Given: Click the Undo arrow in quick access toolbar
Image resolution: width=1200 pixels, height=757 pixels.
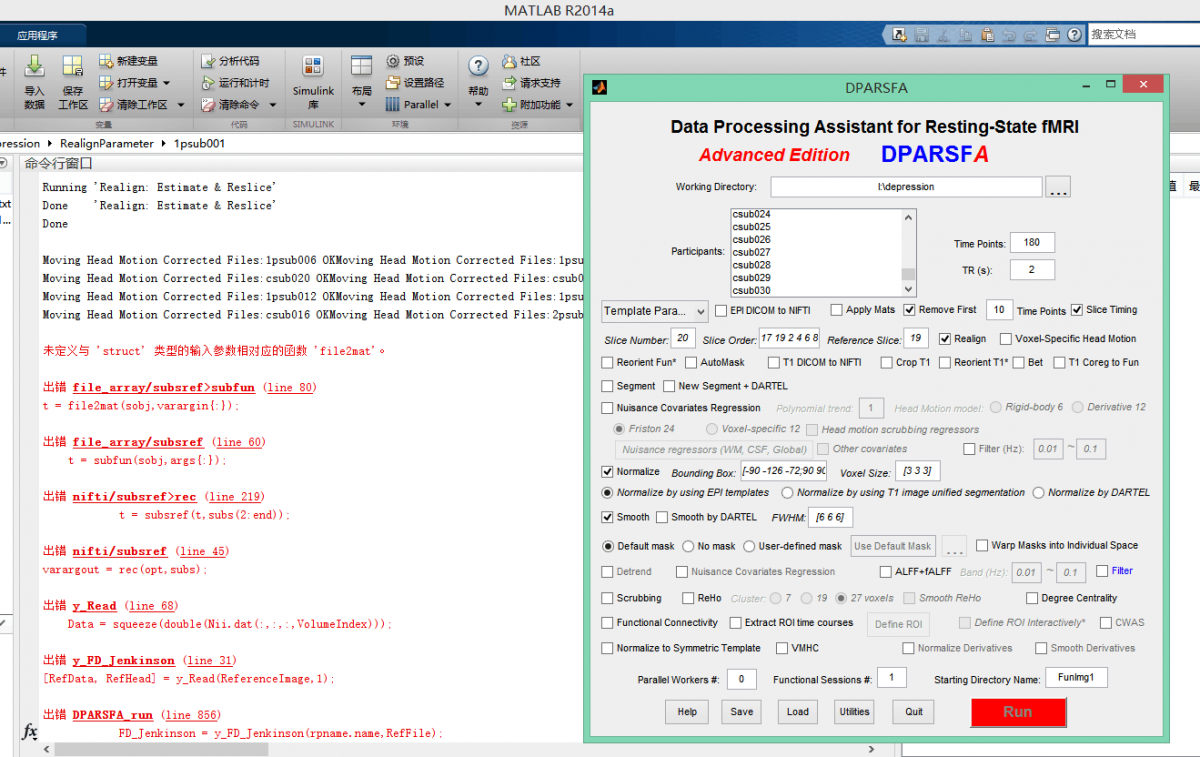Looking at the screenshot, I should (x=1009, y=35).
